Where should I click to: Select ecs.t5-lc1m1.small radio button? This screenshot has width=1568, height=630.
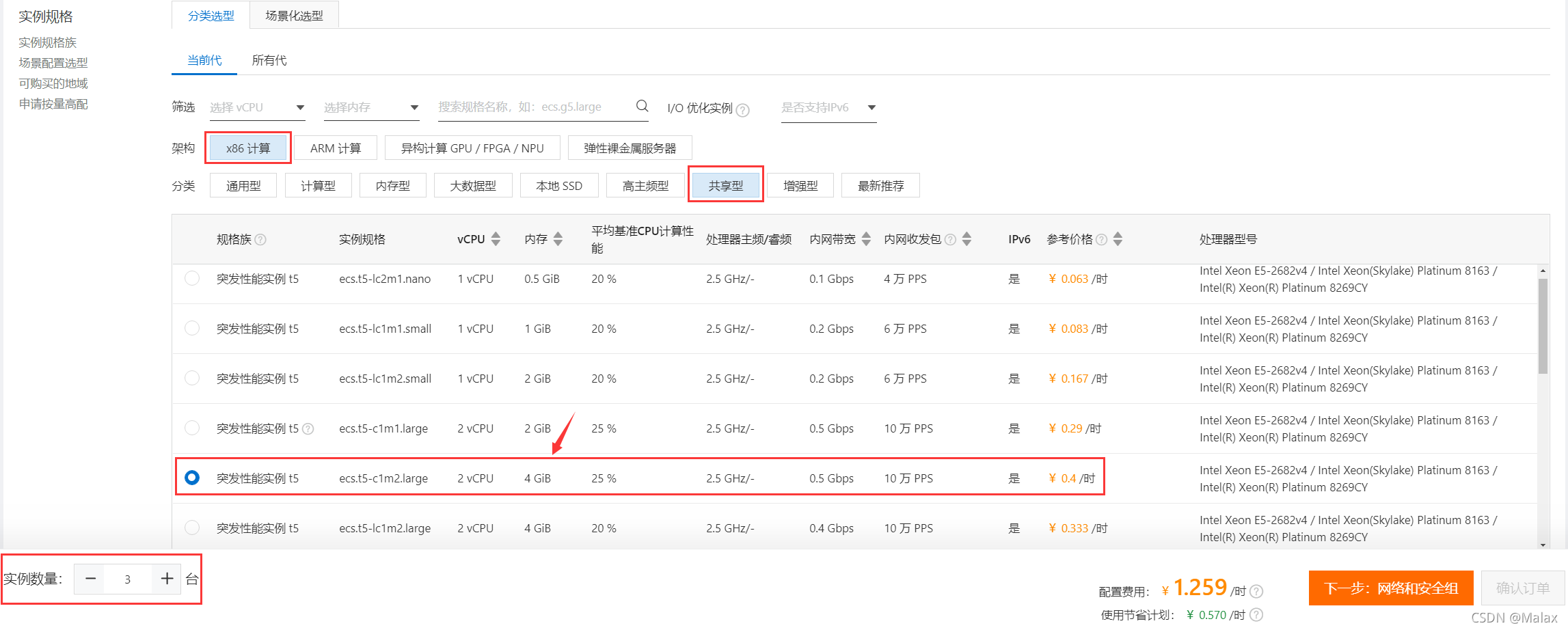[x=192, y=328]
